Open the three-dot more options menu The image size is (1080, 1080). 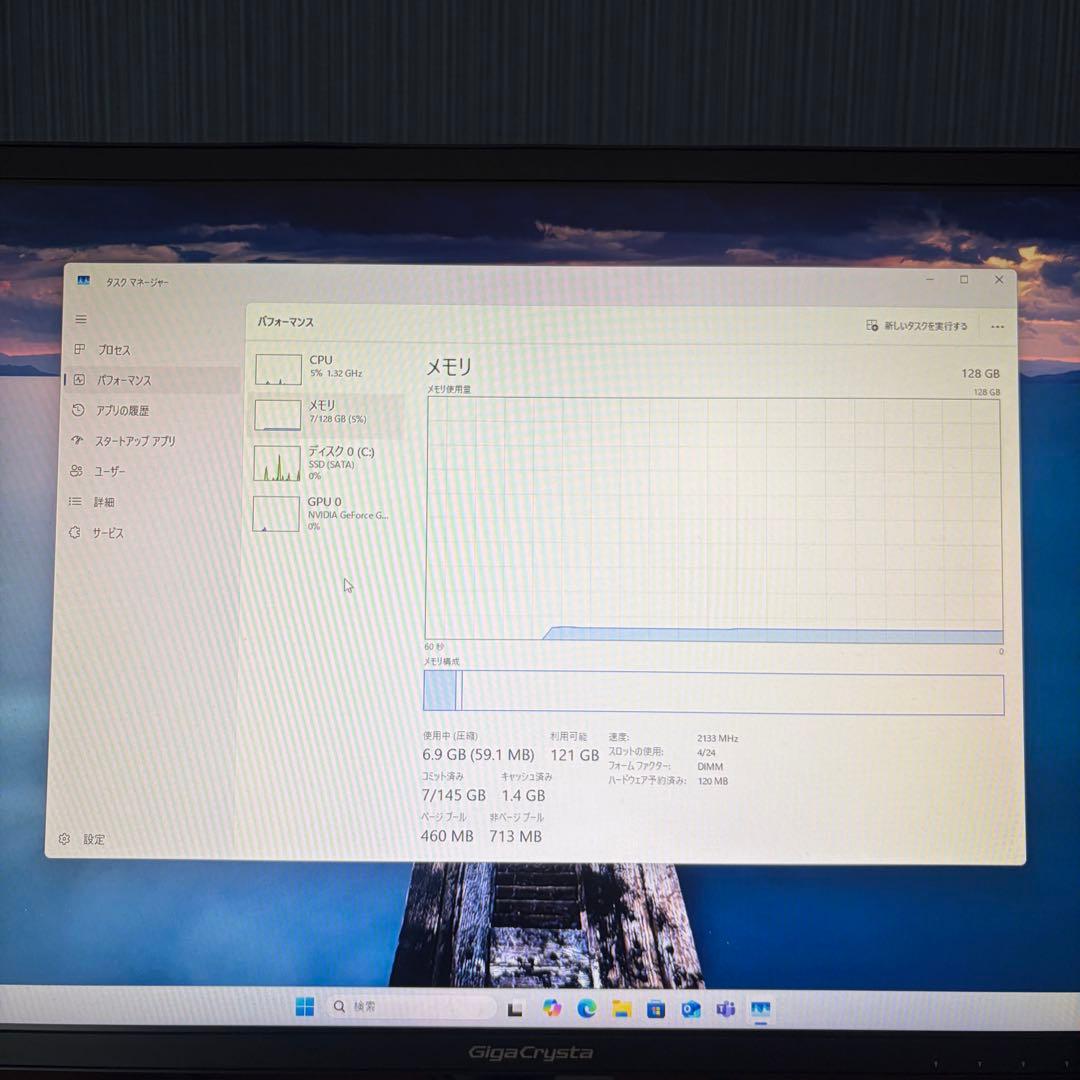[x=997, y=326]
